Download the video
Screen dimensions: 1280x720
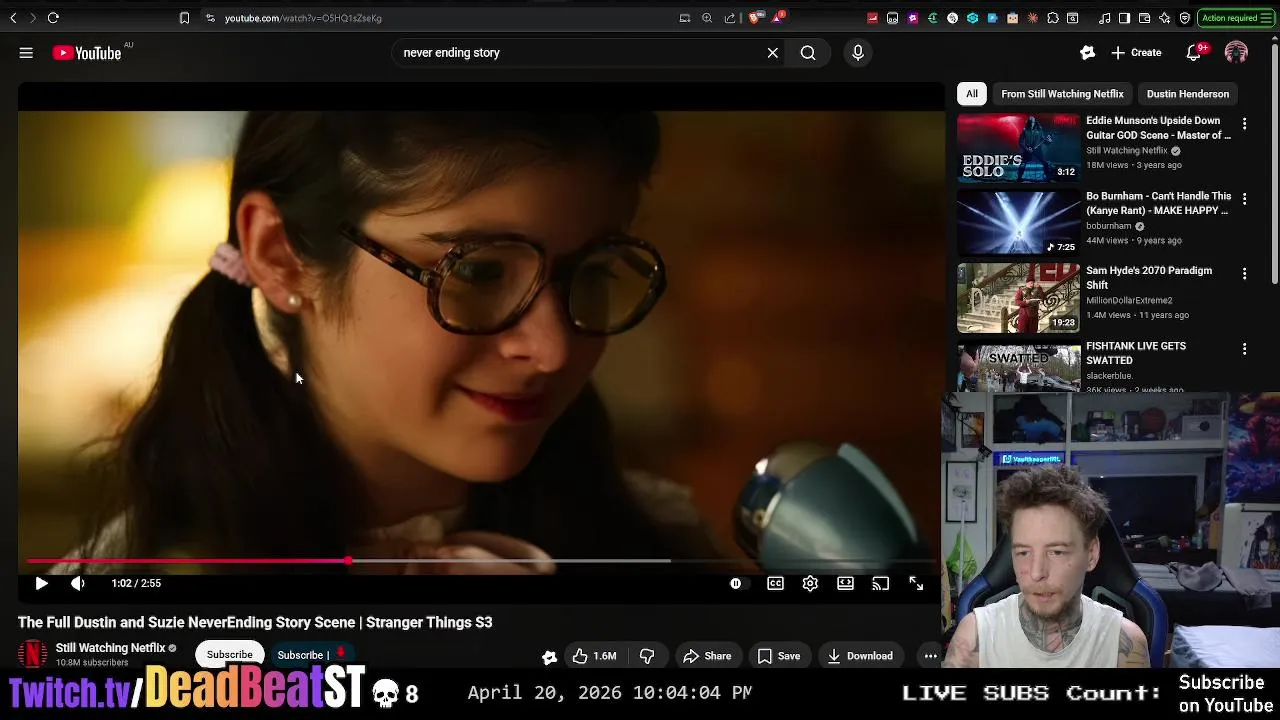(x=860, y=656)
